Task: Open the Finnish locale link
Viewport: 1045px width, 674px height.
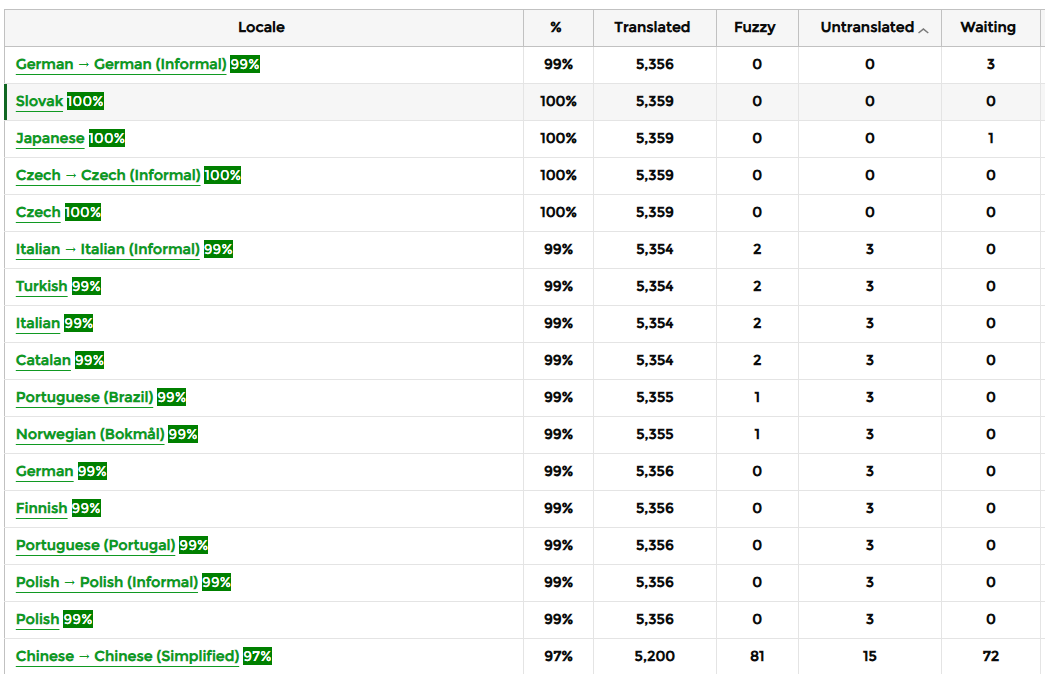Action: click(41, 509)
